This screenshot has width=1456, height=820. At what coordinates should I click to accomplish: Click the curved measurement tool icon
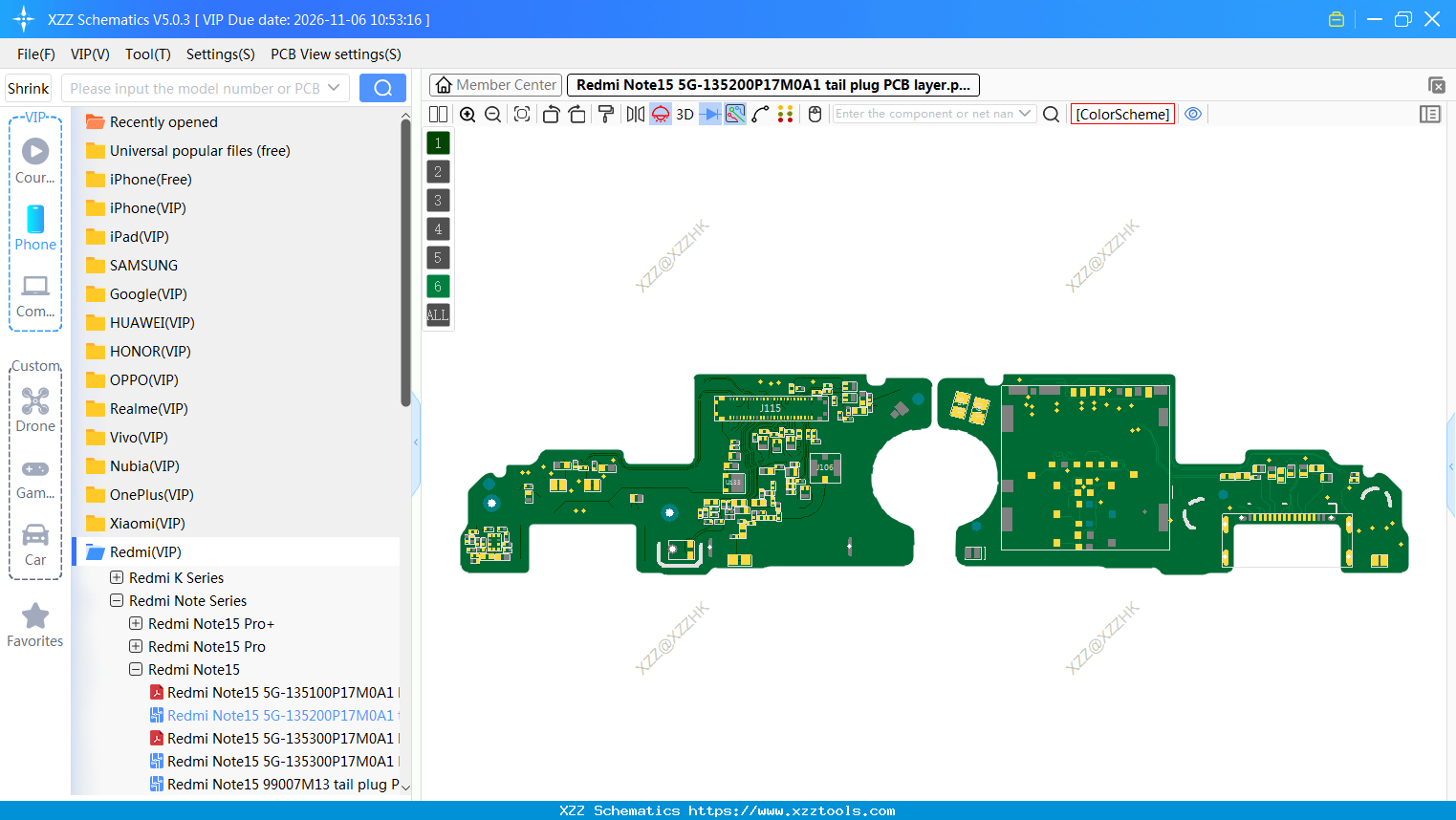coord(761,114)
